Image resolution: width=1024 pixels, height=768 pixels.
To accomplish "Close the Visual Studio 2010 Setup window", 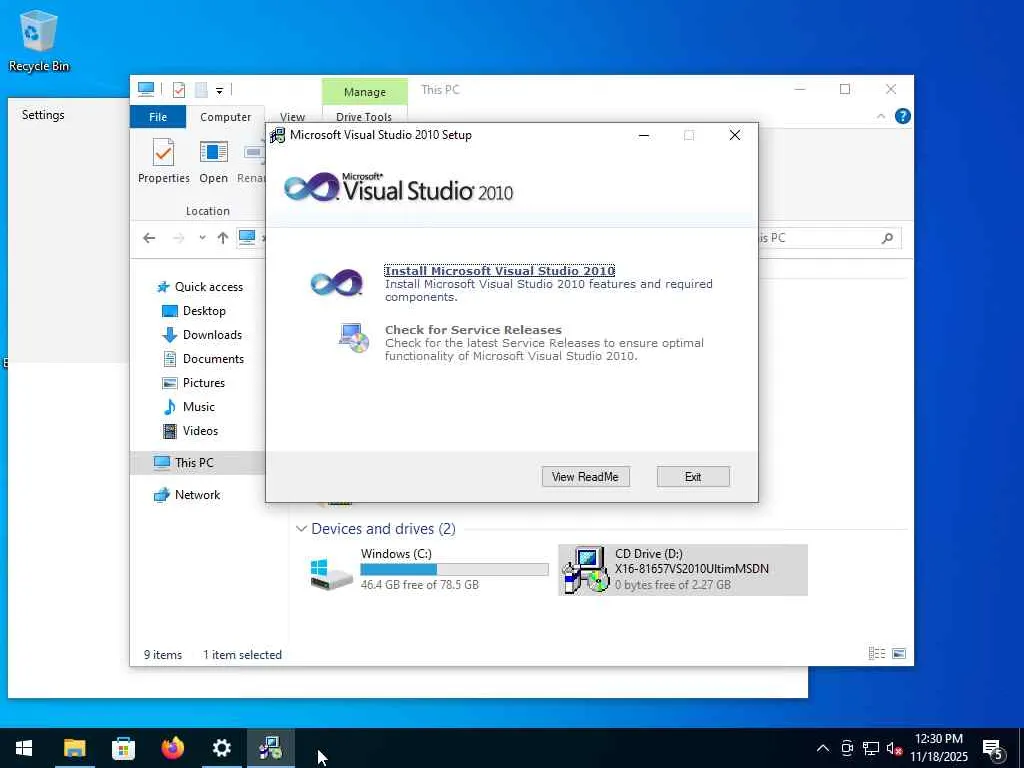I will click(x=735, y=135).
